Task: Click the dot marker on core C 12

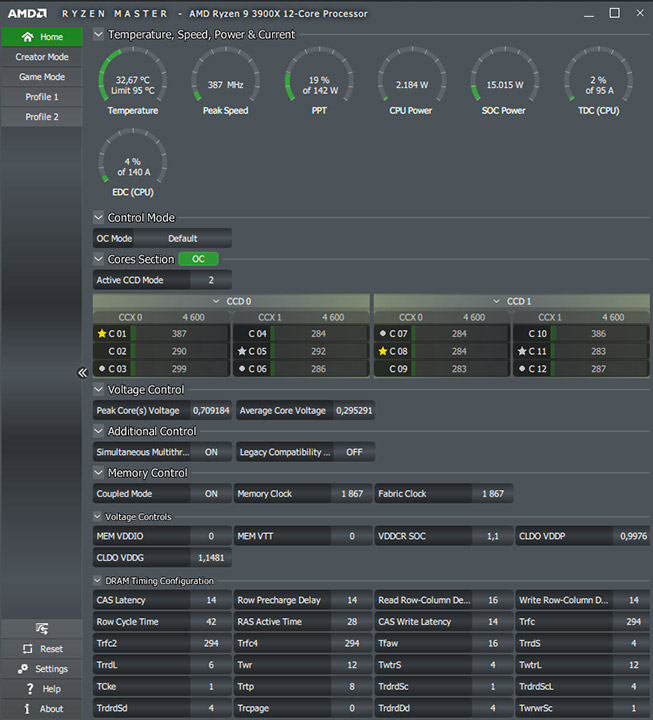Action: click(x=522, y=368)
